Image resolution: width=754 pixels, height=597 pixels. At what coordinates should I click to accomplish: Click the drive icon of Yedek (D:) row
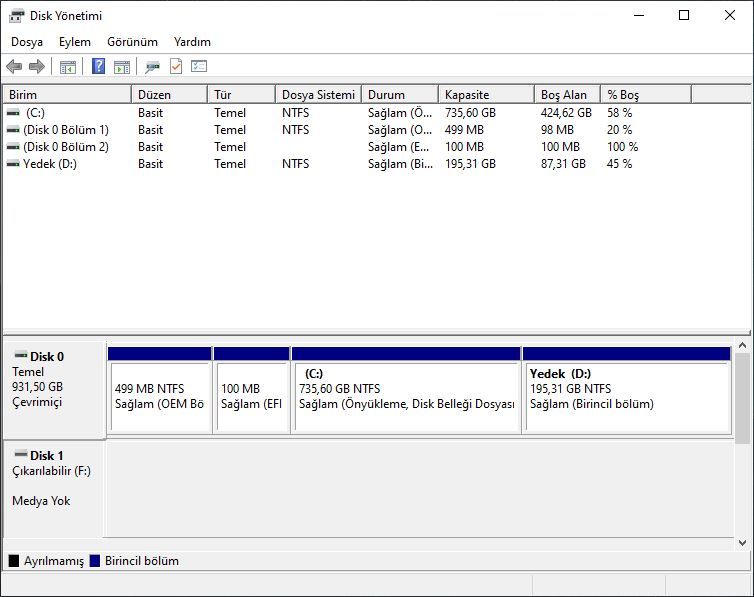(x=13, y=164)
